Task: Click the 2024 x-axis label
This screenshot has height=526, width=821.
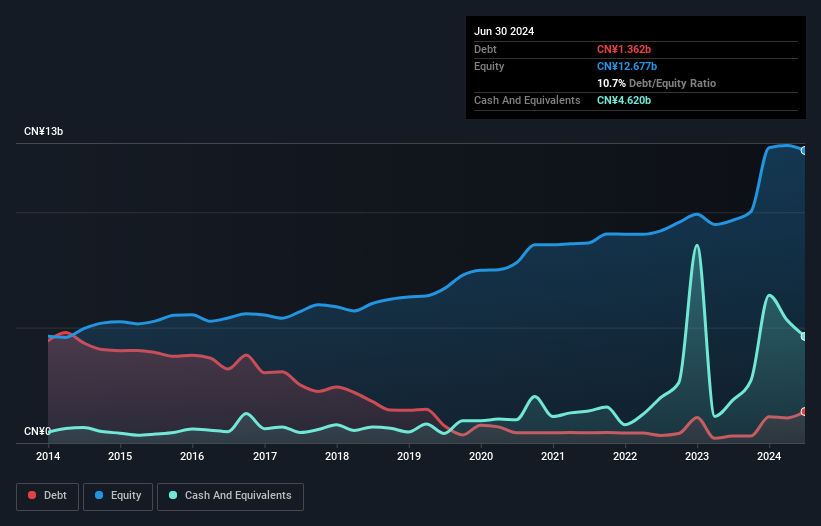Action: [769, 456]
